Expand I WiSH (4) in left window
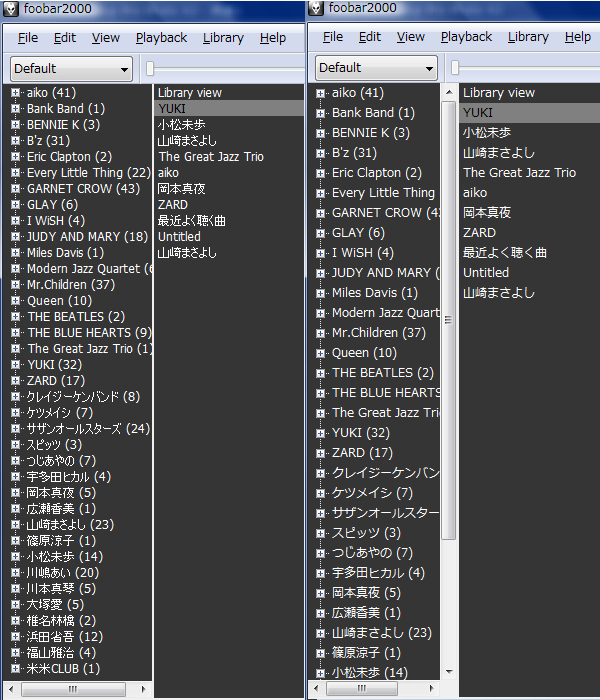 point(16,221)
